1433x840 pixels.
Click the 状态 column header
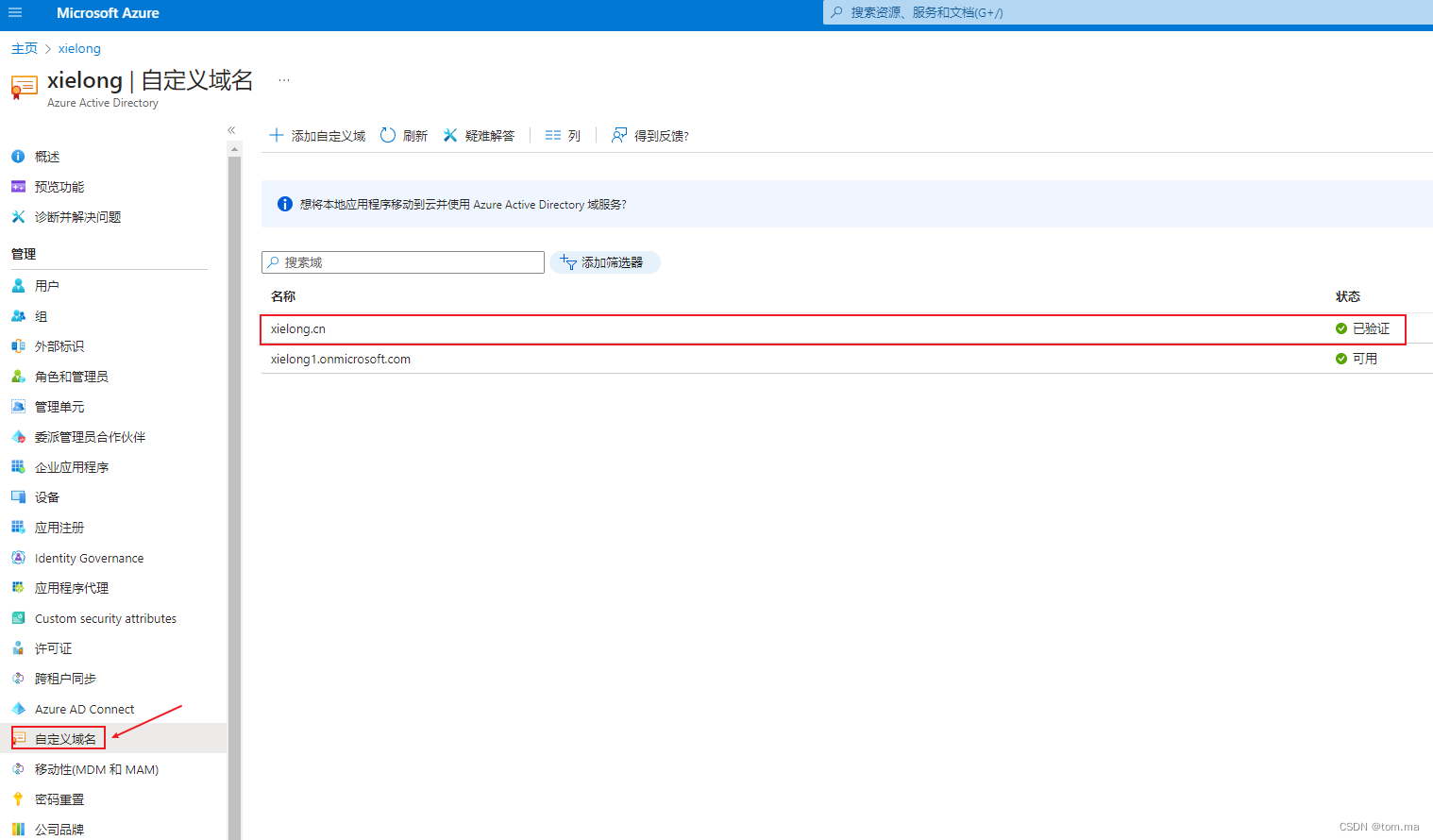click(1348, 296)
